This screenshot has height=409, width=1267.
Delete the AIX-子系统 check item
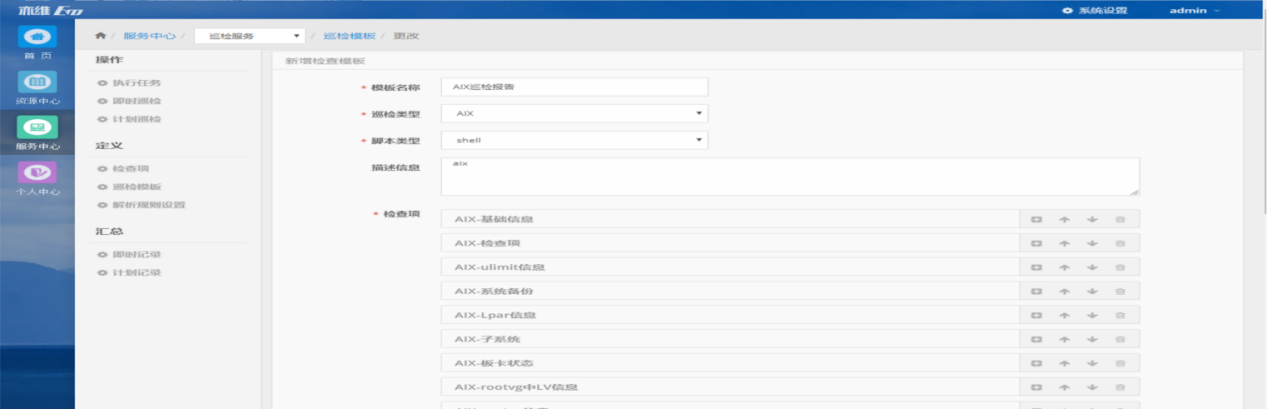point(1120,339)
